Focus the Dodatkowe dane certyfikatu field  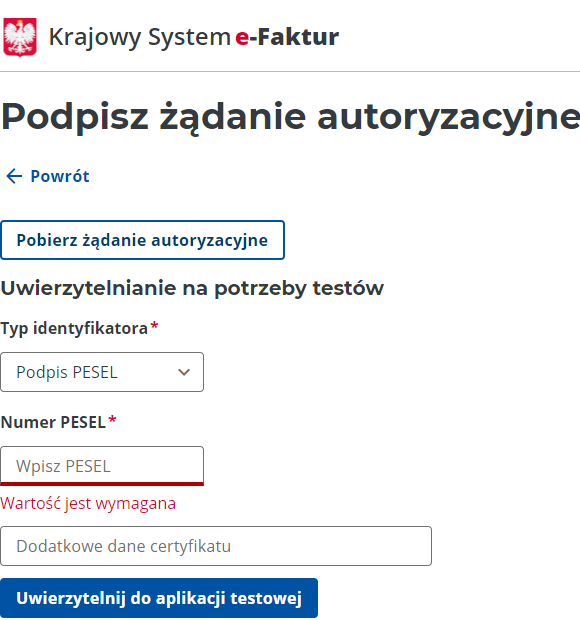point(216,546)
